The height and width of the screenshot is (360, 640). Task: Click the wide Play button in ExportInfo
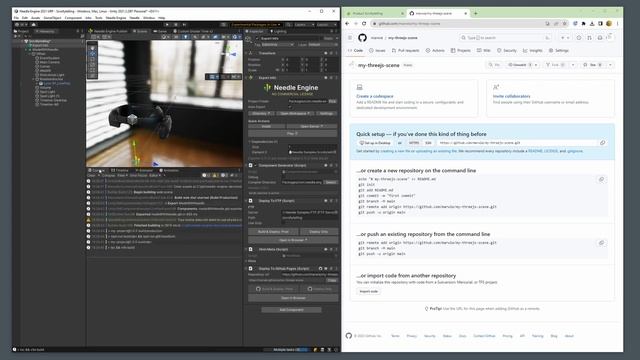293,133
